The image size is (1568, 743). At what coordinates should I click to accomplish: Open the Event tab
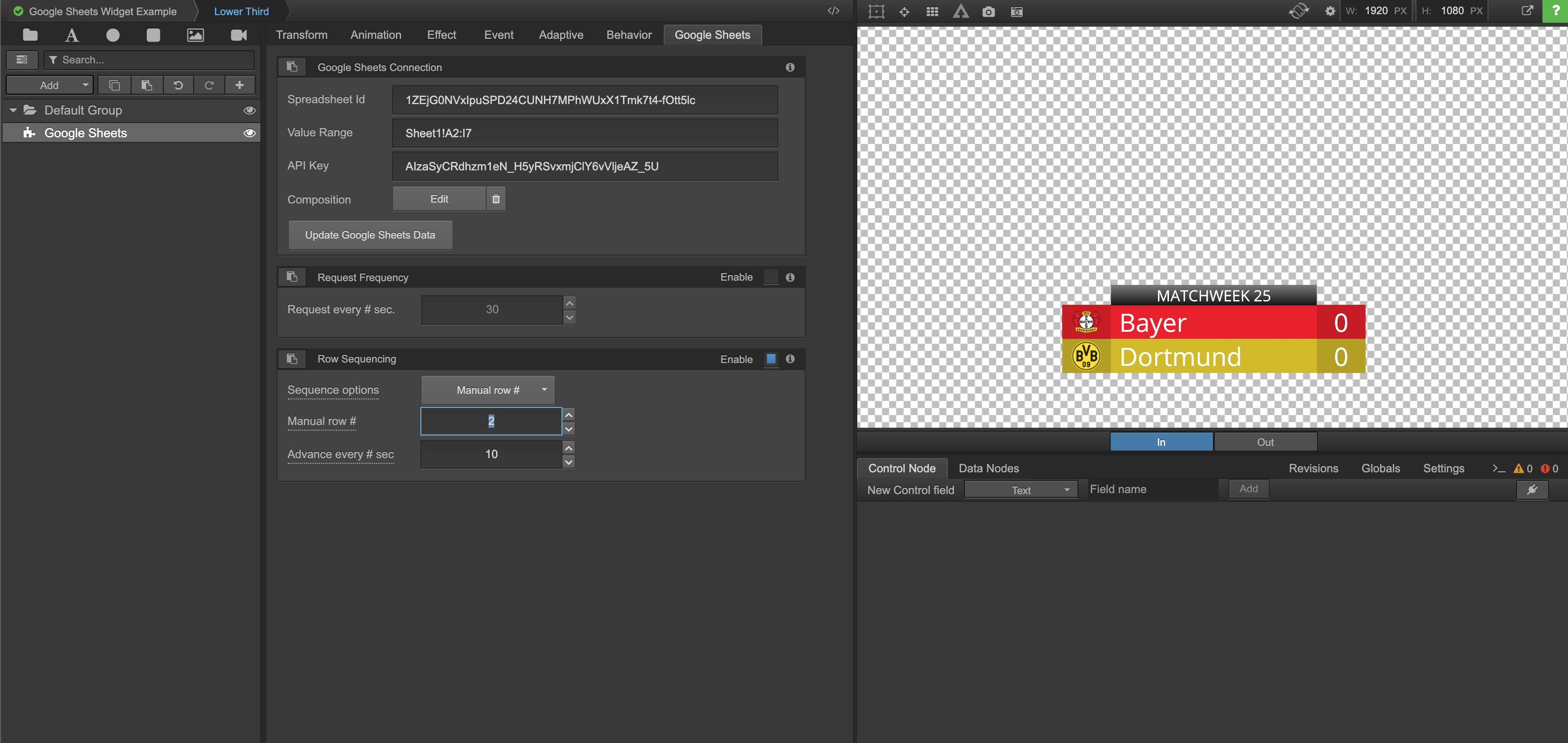(499, 35)
